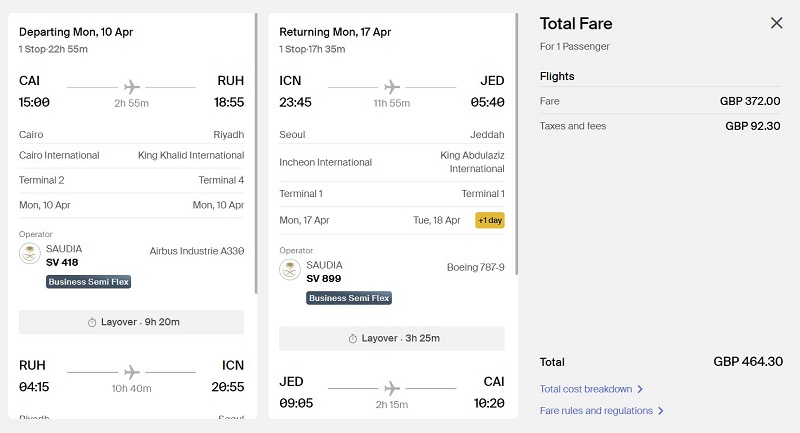Click the departing flight panel scrollbar
Screen dimensions: 800x433
(256, 153)
